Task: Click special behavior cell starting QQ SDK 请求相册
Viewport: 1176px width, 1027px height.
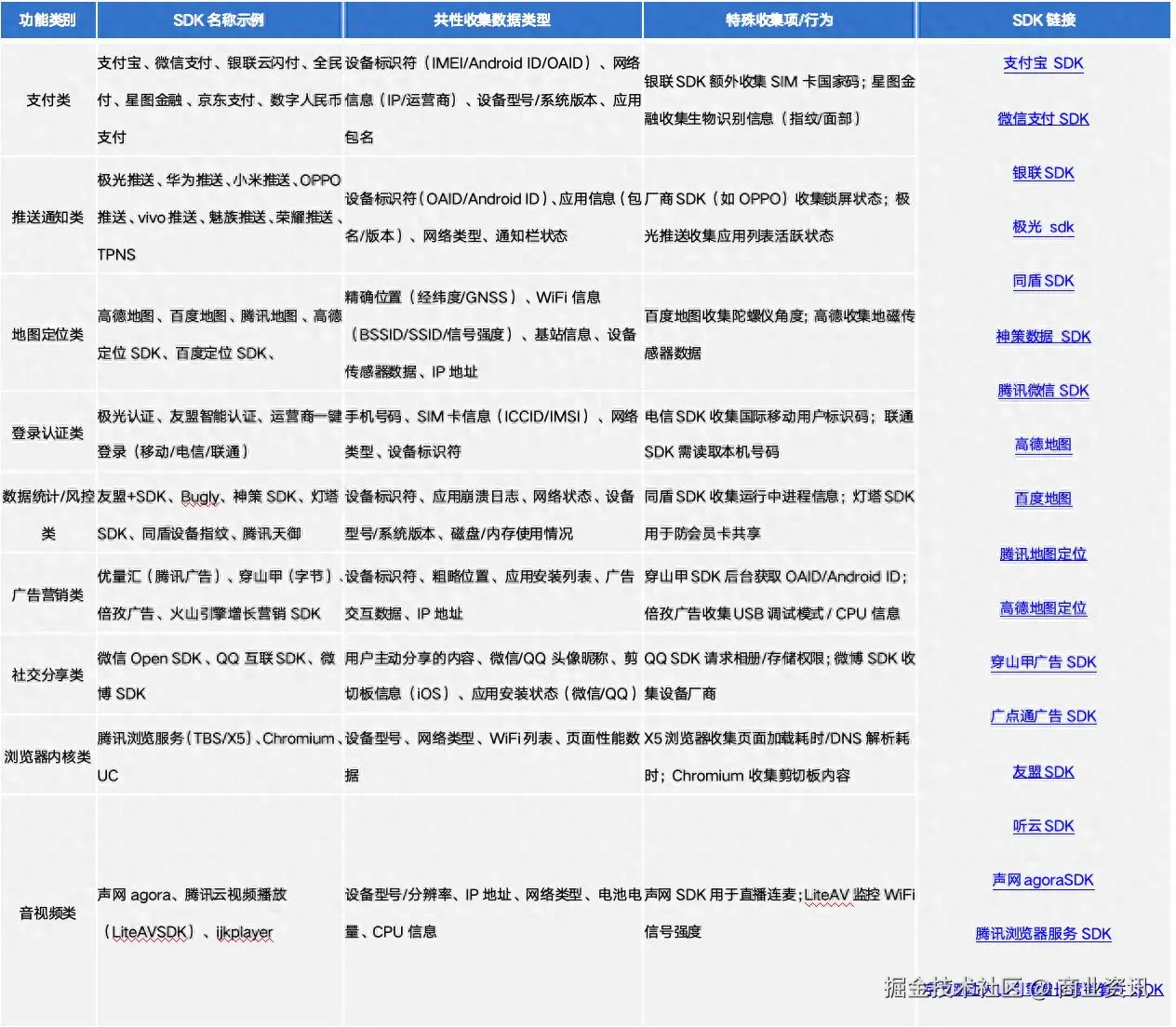Action: tap(779, 674)
